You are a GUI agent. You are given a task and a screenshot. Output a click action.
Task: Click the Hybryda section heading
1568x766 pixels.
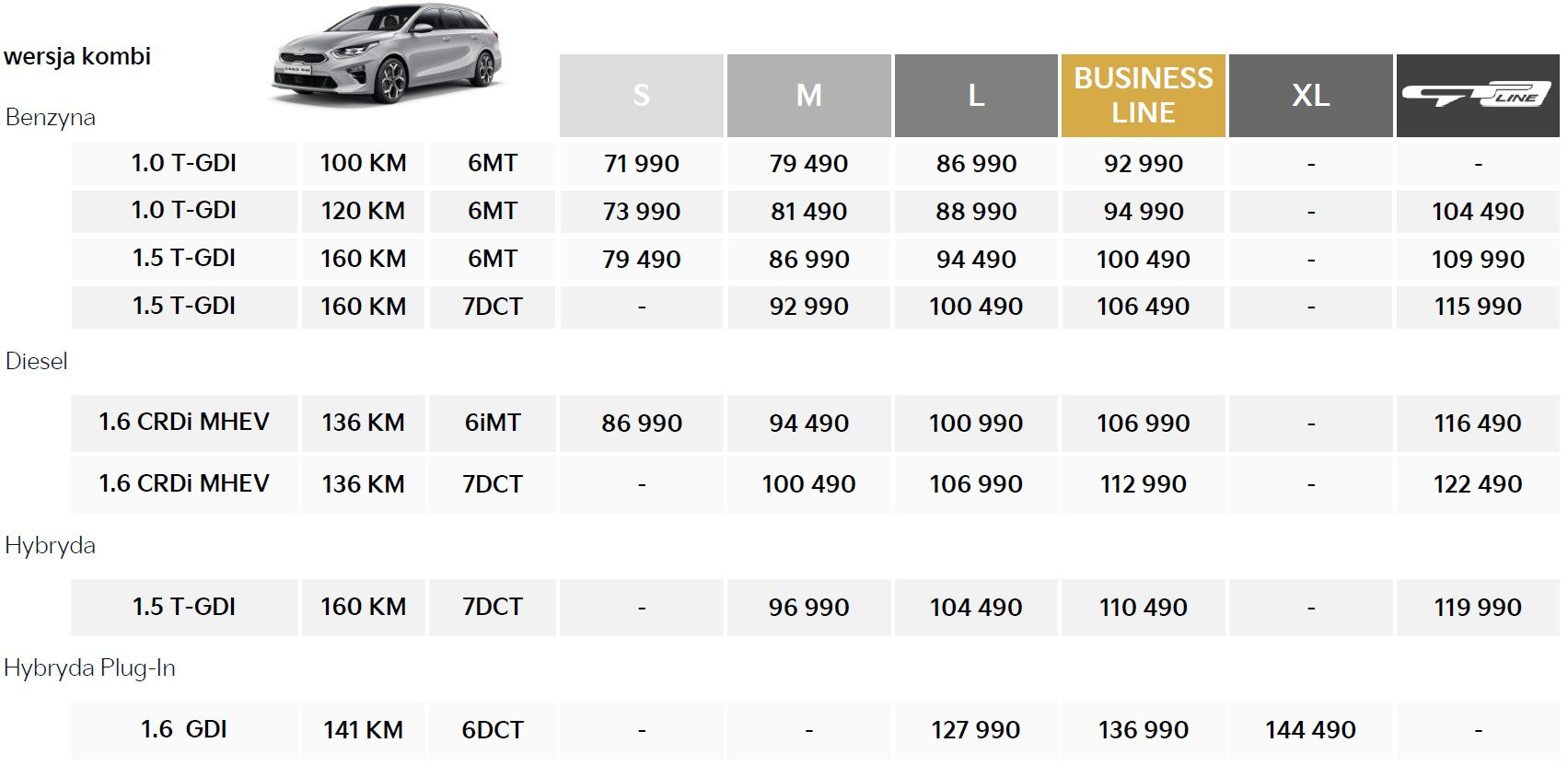click(51, 545)
